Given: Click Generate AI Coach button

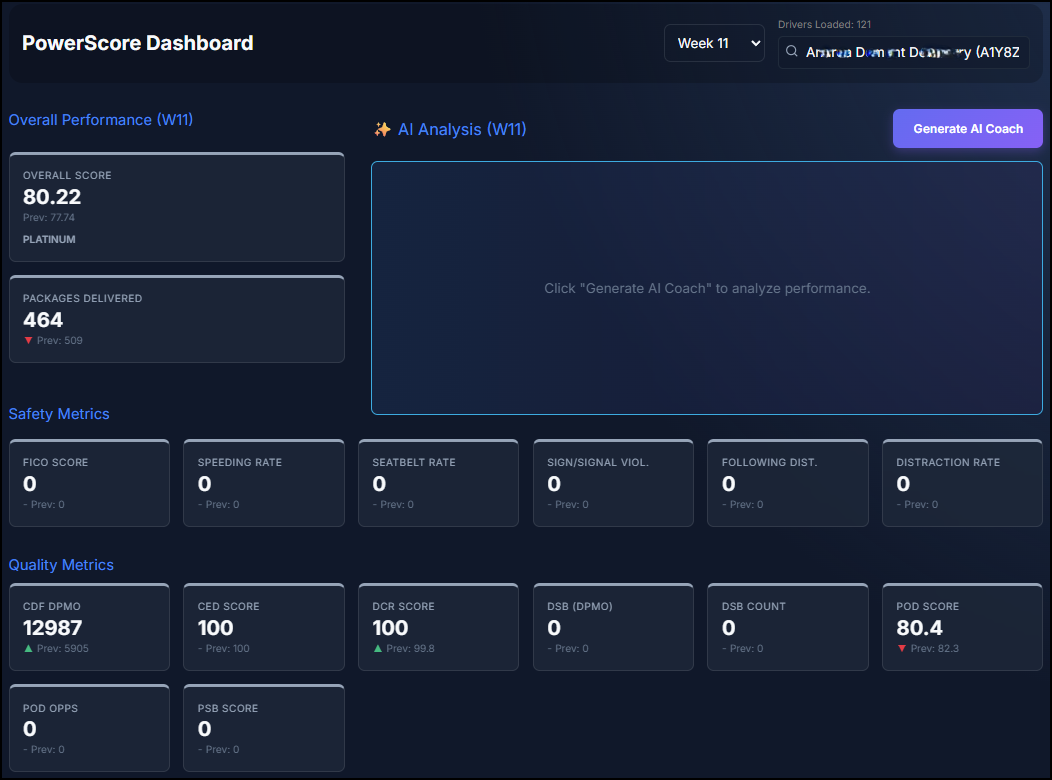Looking at the screenshot, I should tap(967, 129).
